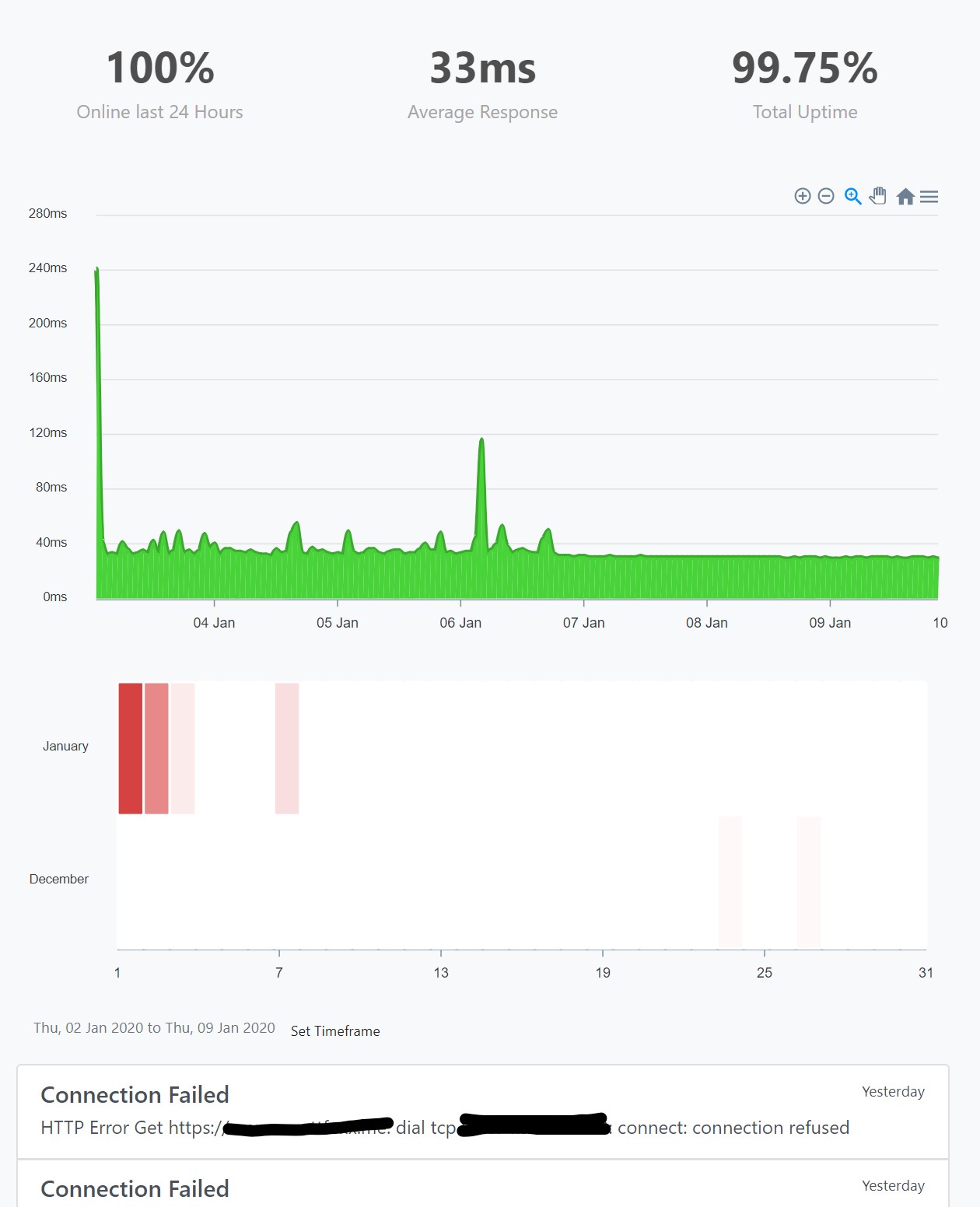Viewport: 980px width, 1207px height.
Task: Select the December row in the heatmap
Action: coord(59,879)
